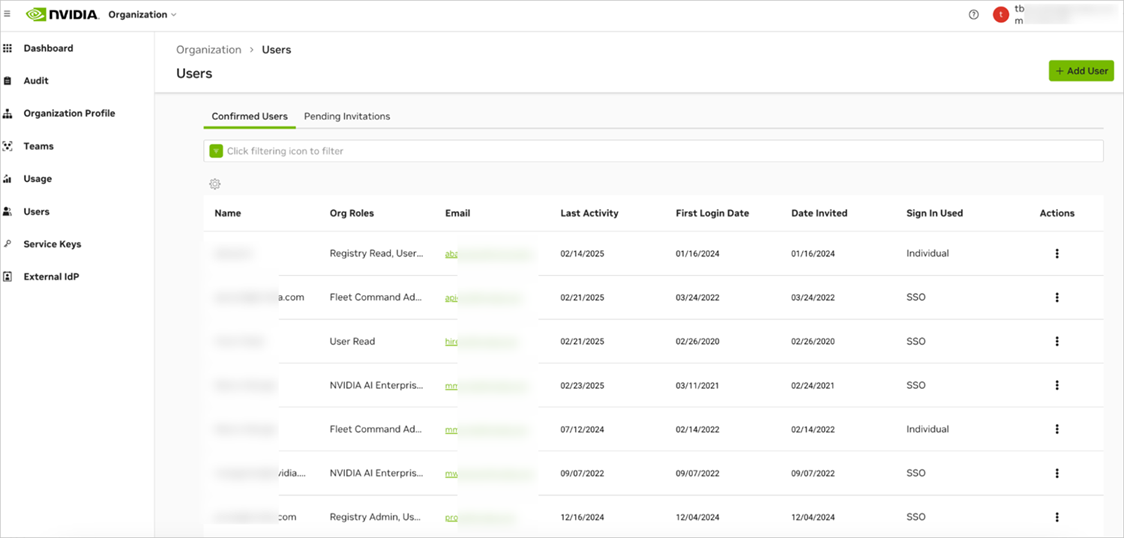Click the 'User Read' roles cell
Screen dimensions: 1124x538
pyautogui.click(x=352, y=341)
